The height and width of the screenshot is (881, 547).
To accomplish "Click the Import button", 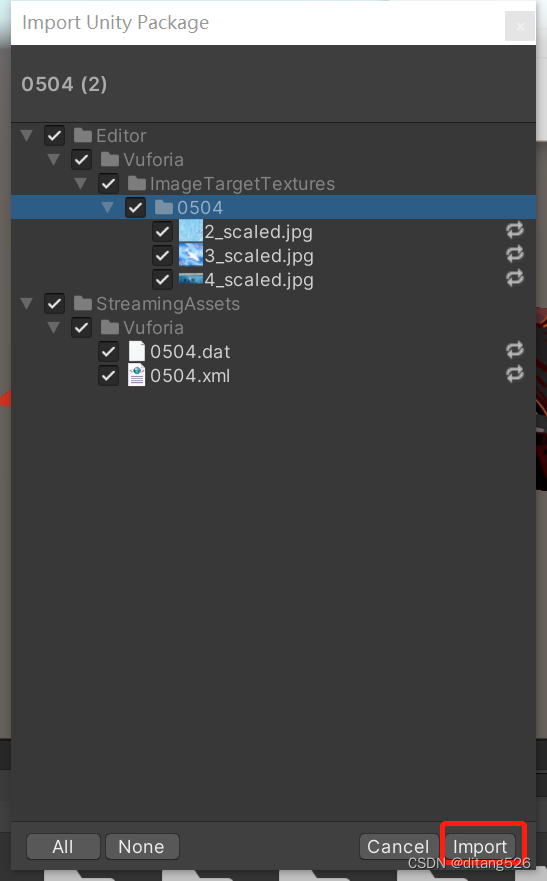I will tap(480, 846).
